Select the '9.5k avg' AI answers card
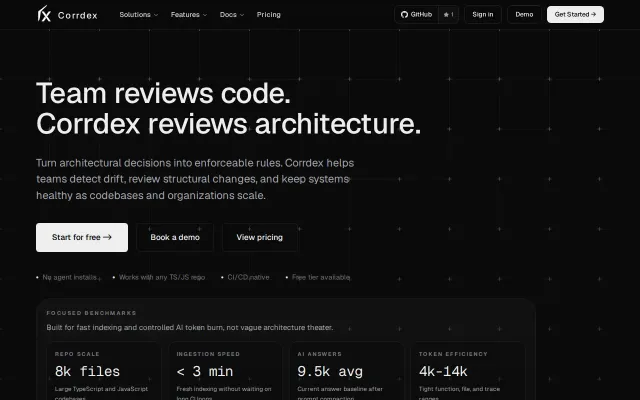The image size is (640, 400). (x=346, y=371)
